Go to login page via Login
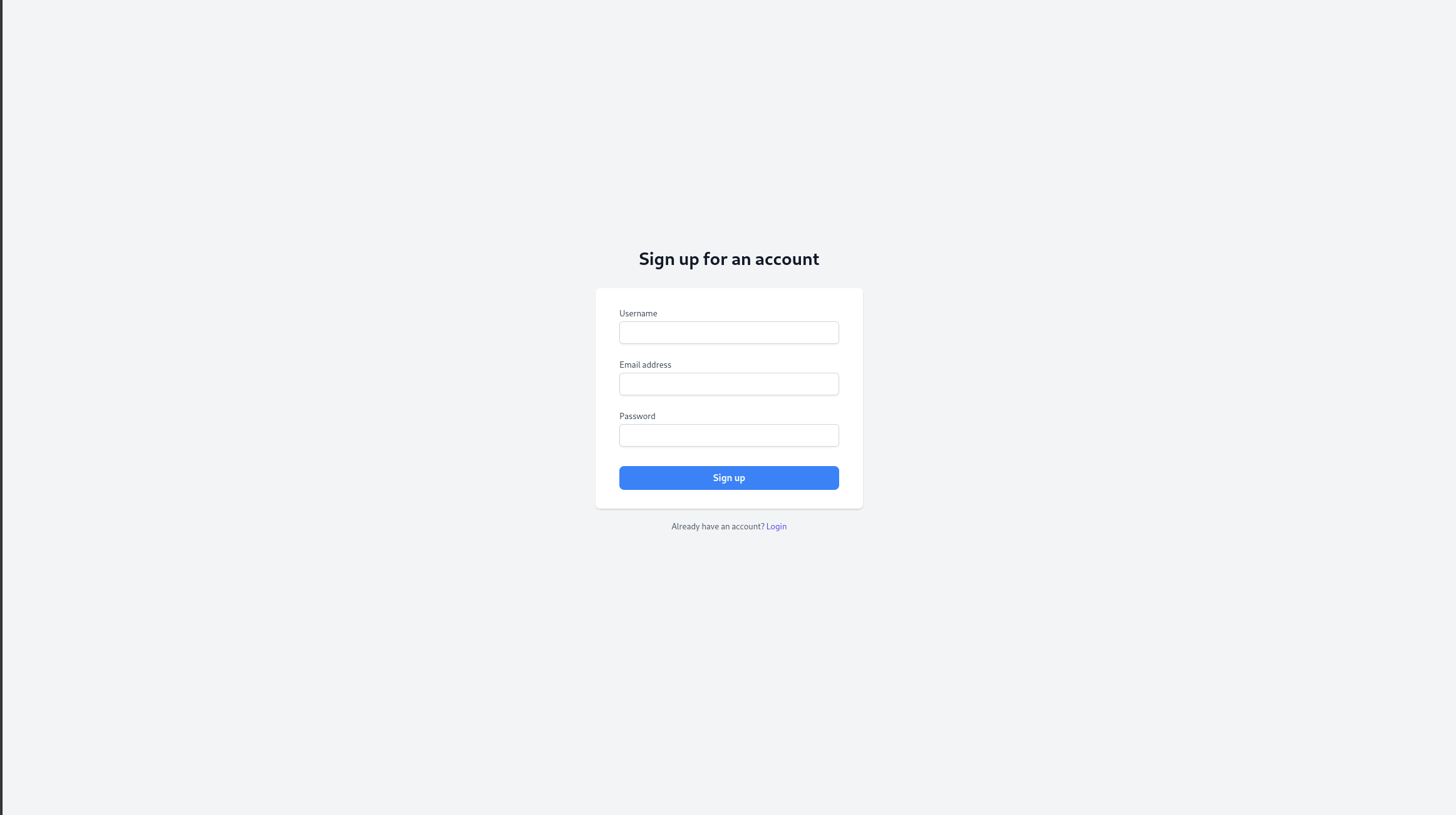Image resolution: width=1456 pixels, height=815 pixels. pyautogui.click(x=777, y=526)
